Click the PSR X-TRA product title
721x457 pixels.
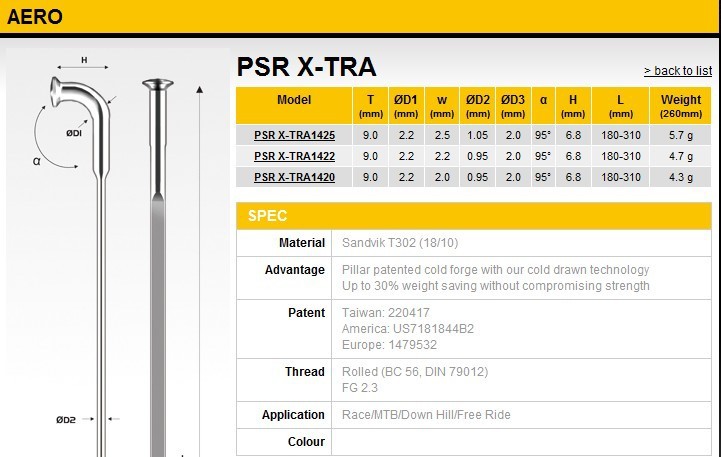click(306, 67)
